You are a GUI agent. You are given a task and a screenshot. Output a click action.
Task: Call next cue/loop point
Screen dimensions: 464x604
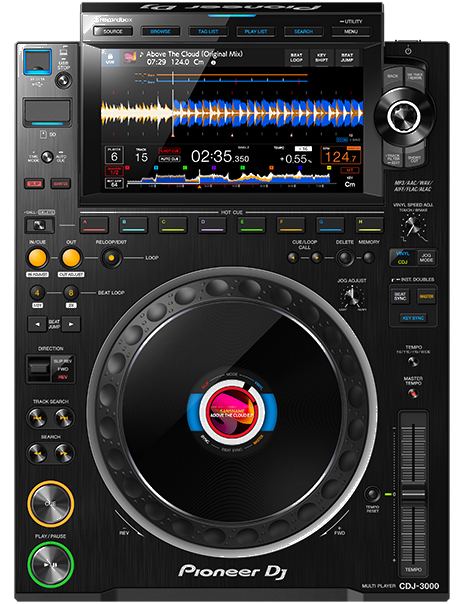(316, 257)
